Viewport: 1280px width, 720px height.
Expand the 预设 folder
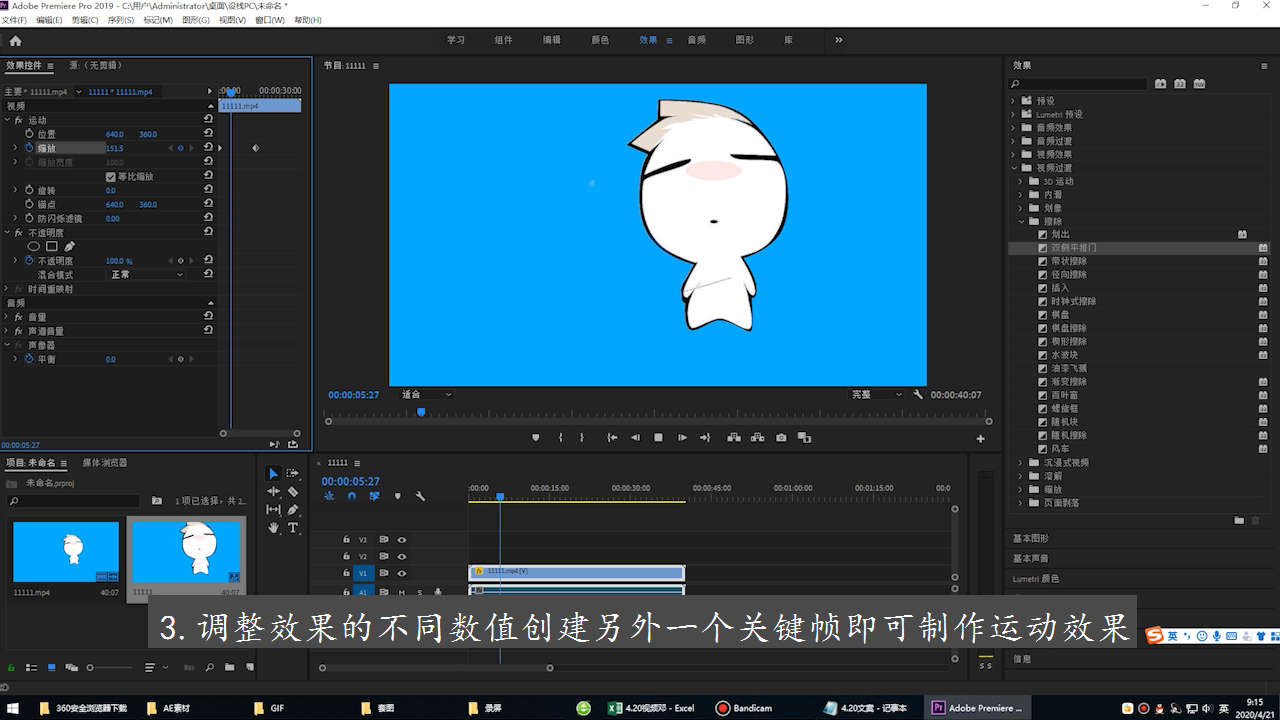[x=1013, y=101]
